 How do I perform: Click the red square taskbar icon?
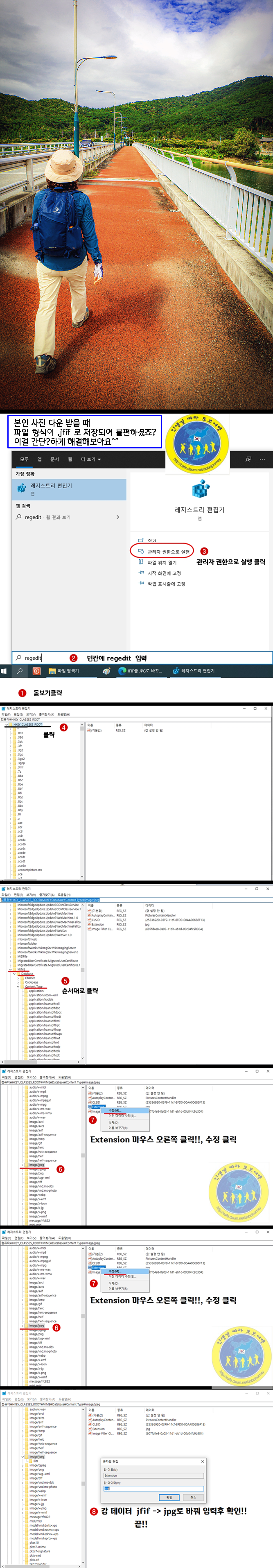36,671
